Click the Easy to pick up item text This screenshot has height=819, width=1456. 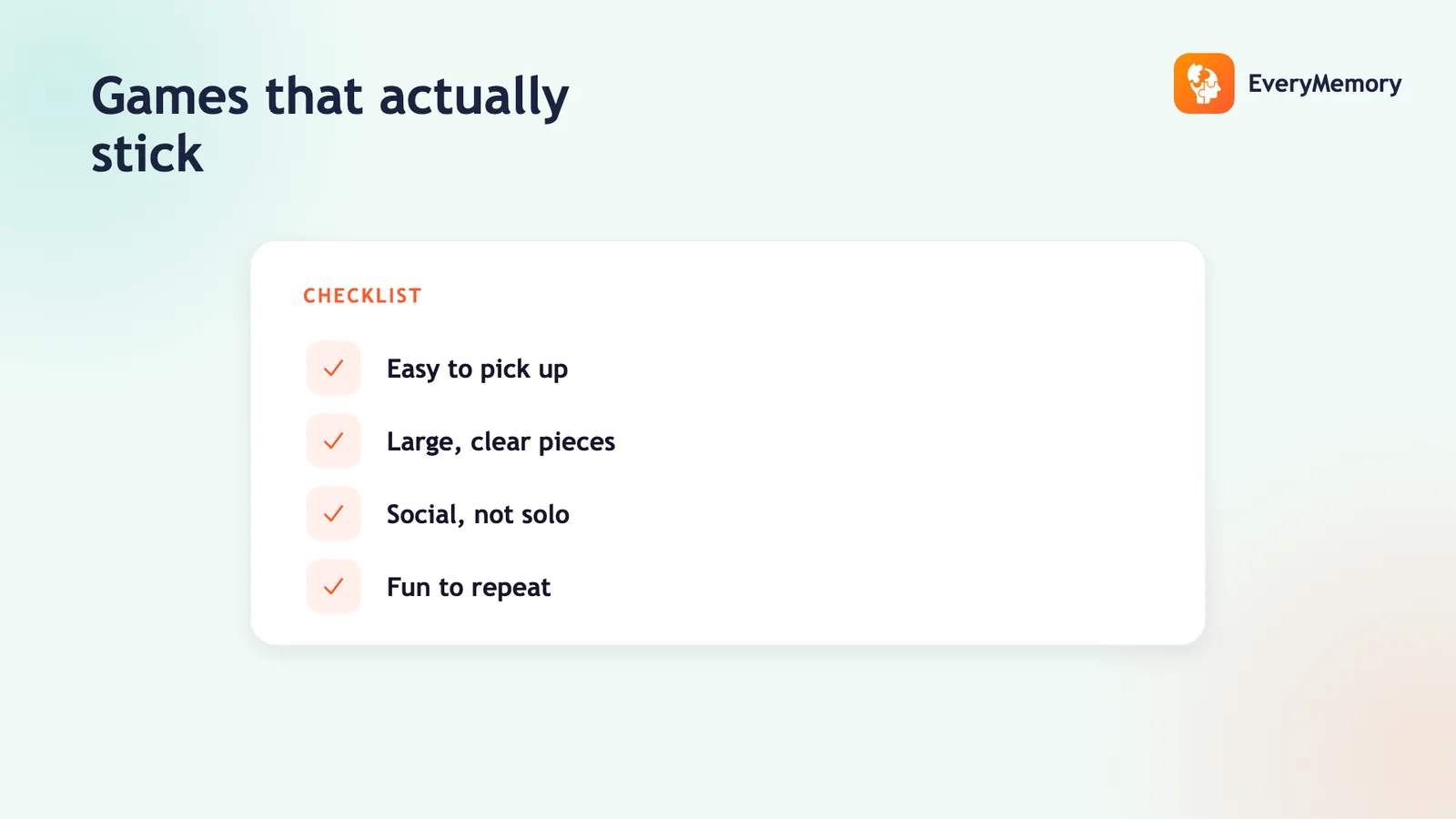click(x=477, y=369)
